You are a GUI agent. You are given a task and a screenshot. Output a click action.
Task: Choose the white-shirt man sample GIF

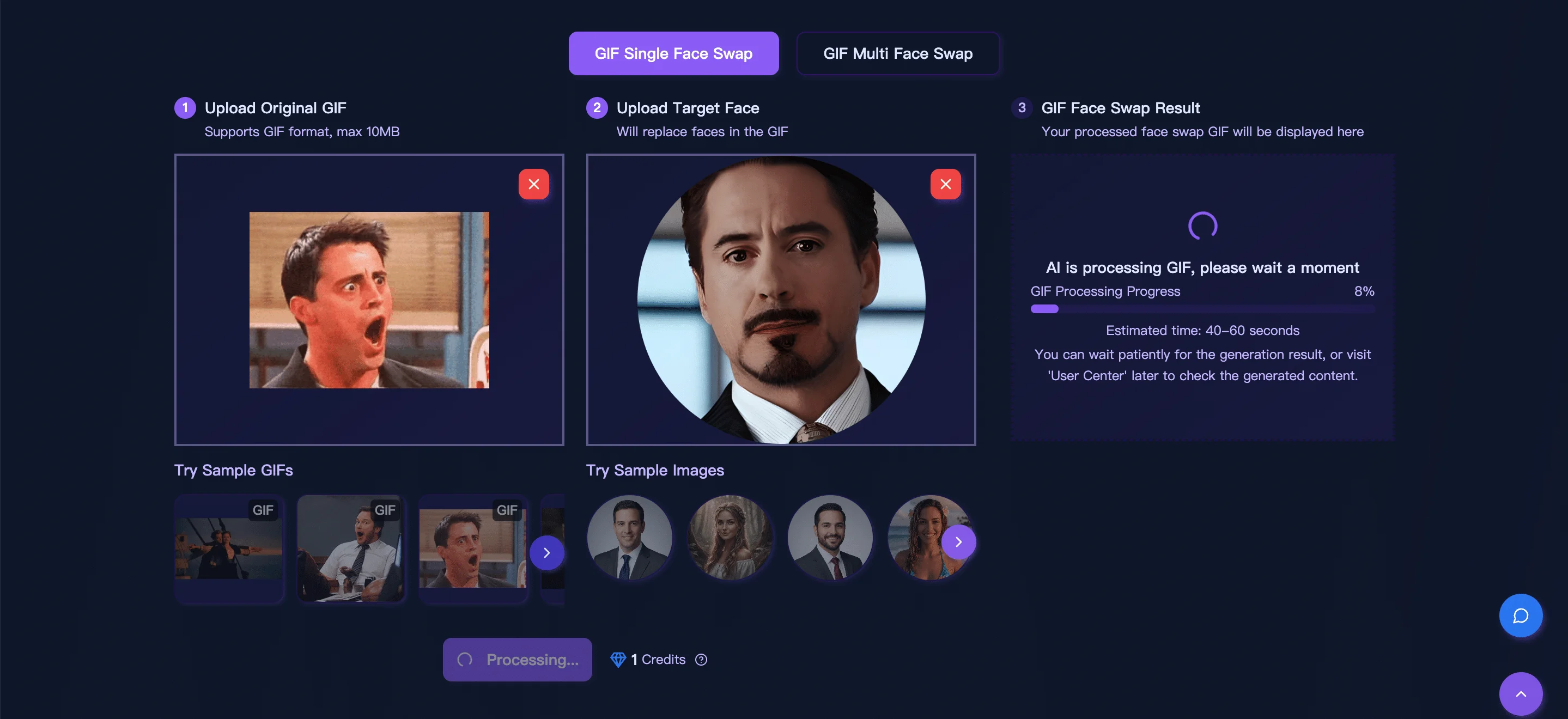tap(351, 549)
